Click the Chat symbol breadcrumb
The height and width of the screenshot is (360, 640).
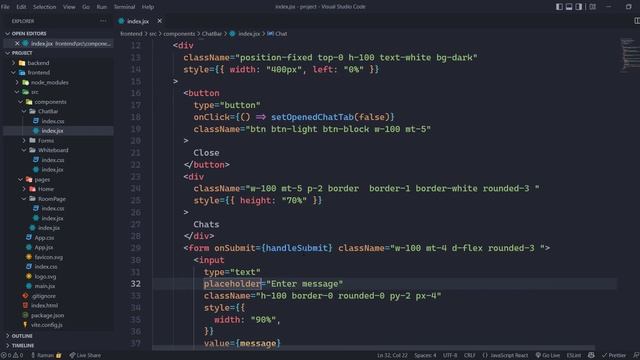pos(278,34)
